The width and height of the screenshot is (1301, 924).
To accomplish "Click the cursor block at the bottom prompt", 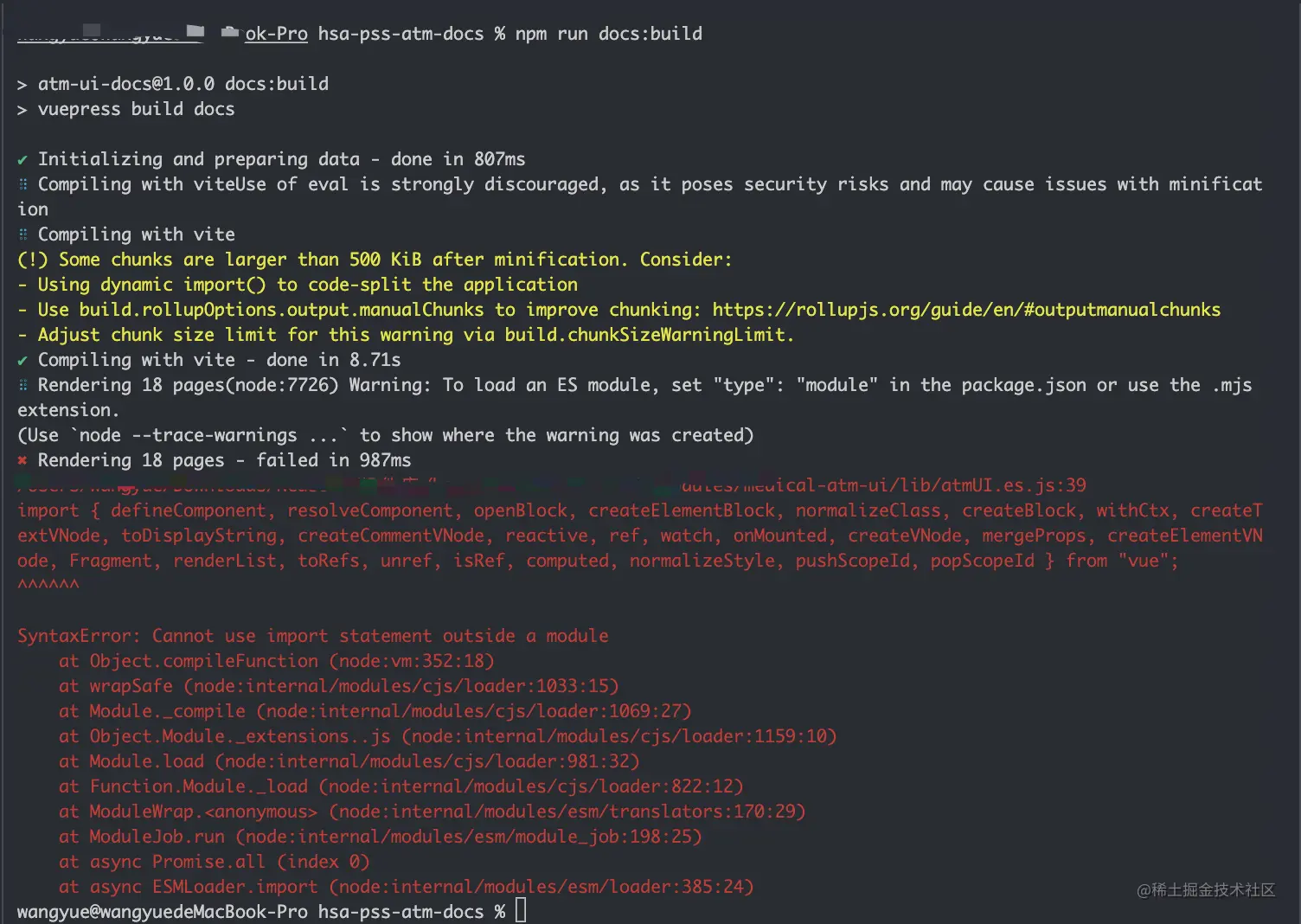I will tap(521, 910).
